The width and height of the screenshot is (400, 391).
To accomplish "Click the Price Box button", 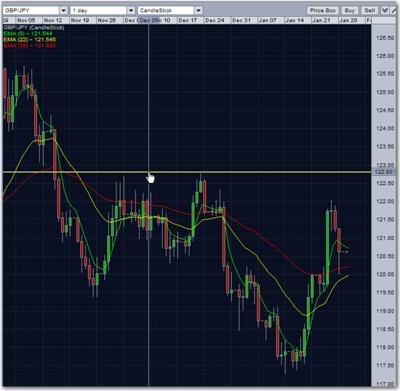I will tap(323, 10).
